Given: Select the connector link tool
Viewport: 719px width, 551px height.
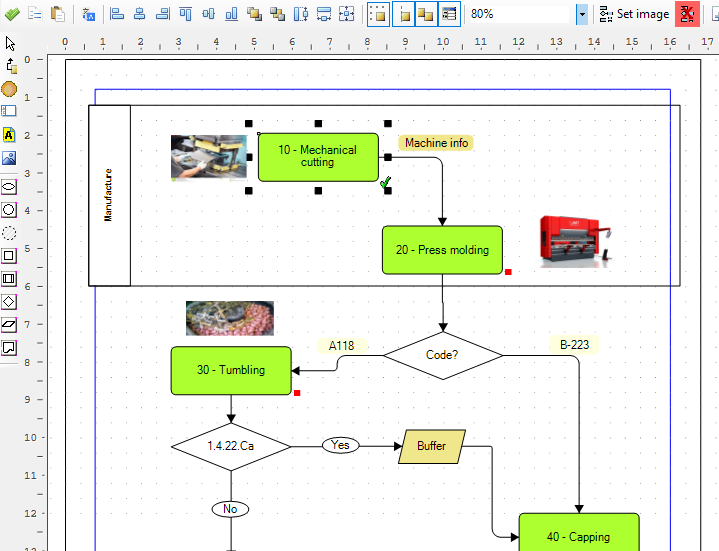Looking at the screenshot, I should pyautogui.click(x=11, y=66).
